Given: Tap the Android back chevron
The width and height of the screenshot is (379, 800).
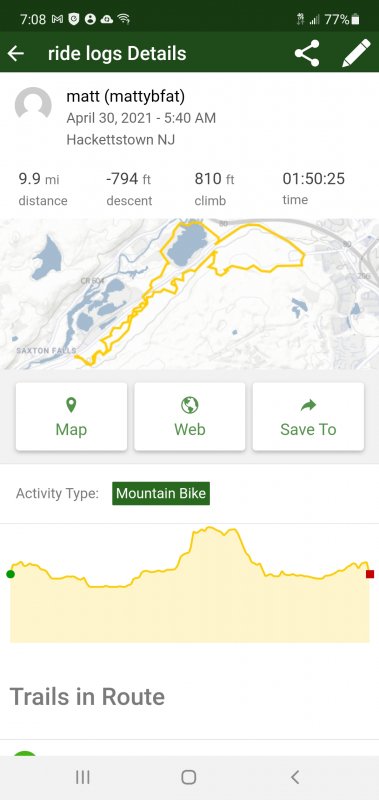Looking at the screenshot, I should coord(294,777).
